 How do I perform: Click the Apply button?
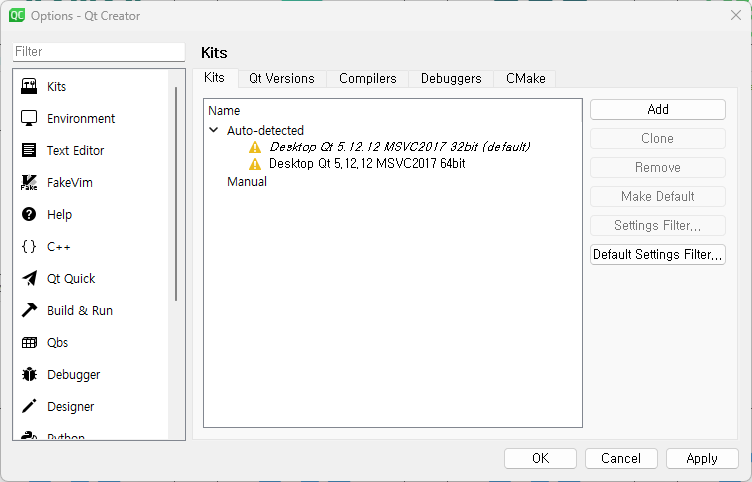[x=702, y=458]
